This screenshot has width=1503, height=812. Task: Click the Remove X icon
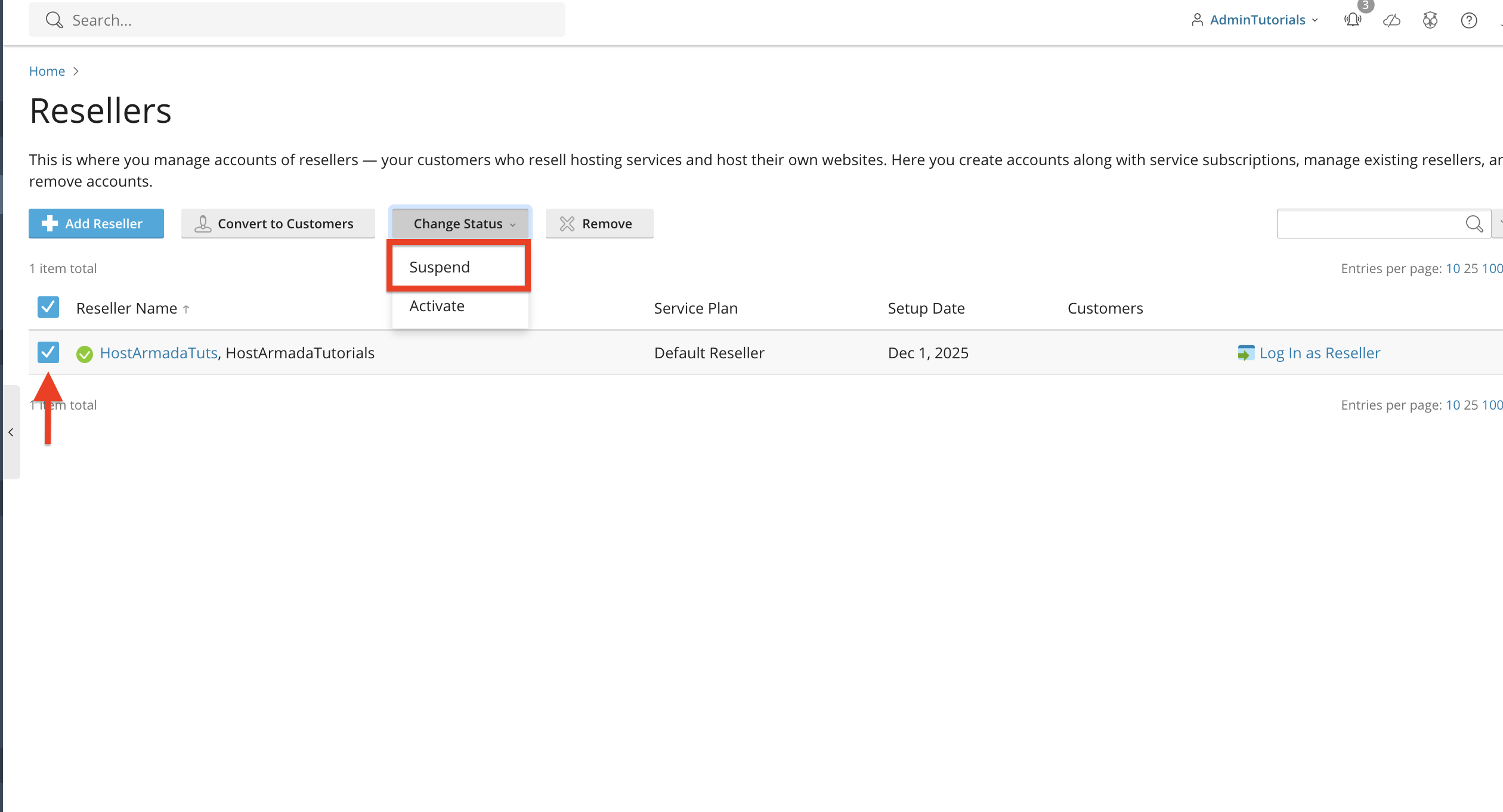(x=567, y=224)
